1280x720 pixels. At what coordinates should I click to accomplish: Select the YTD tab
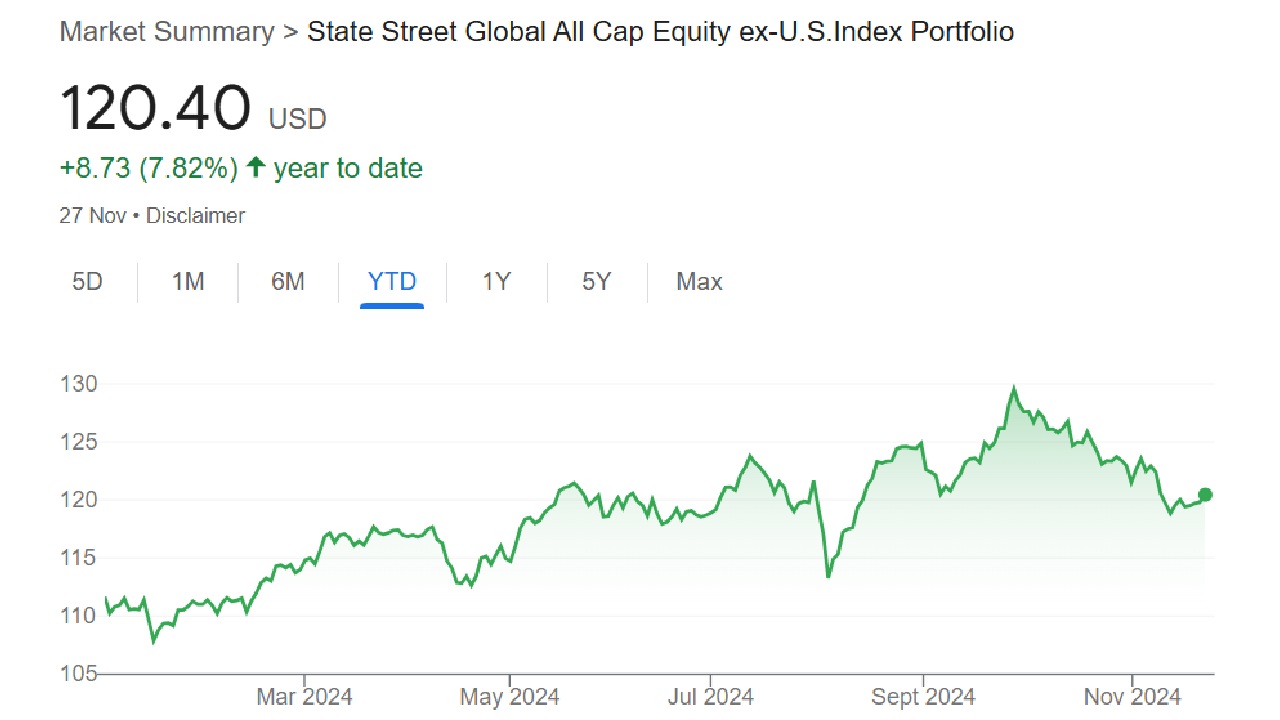point(392,282)
